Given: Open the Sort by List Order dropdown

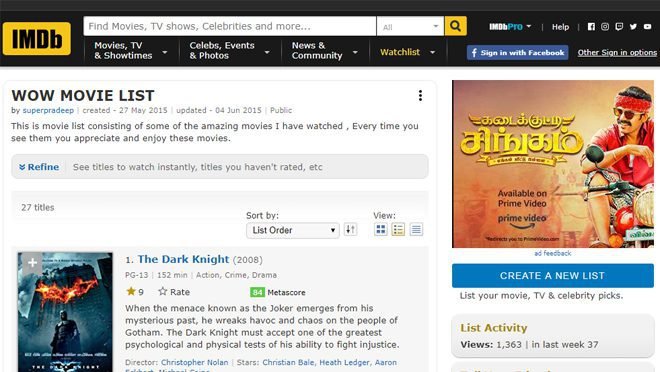Looking at the screenshot, I should pyautogui.click(x=293, y=230).
